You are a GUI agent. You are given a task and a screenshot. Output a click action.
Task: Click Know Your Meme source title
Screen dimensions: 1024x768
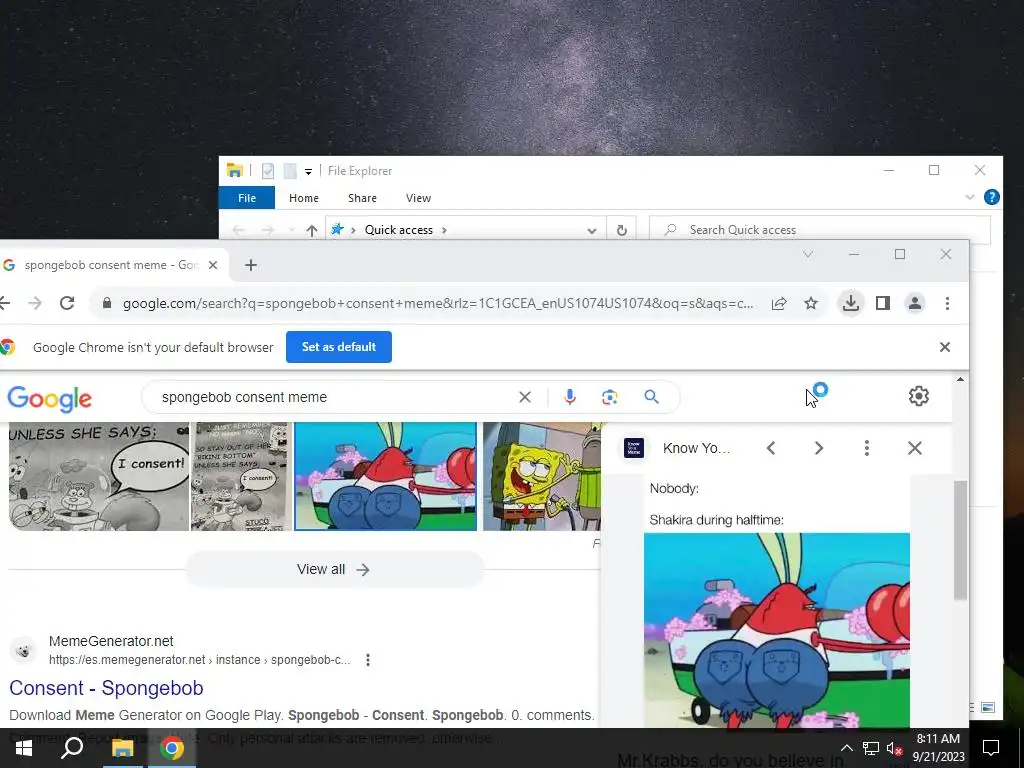click(x=696, y=448)
